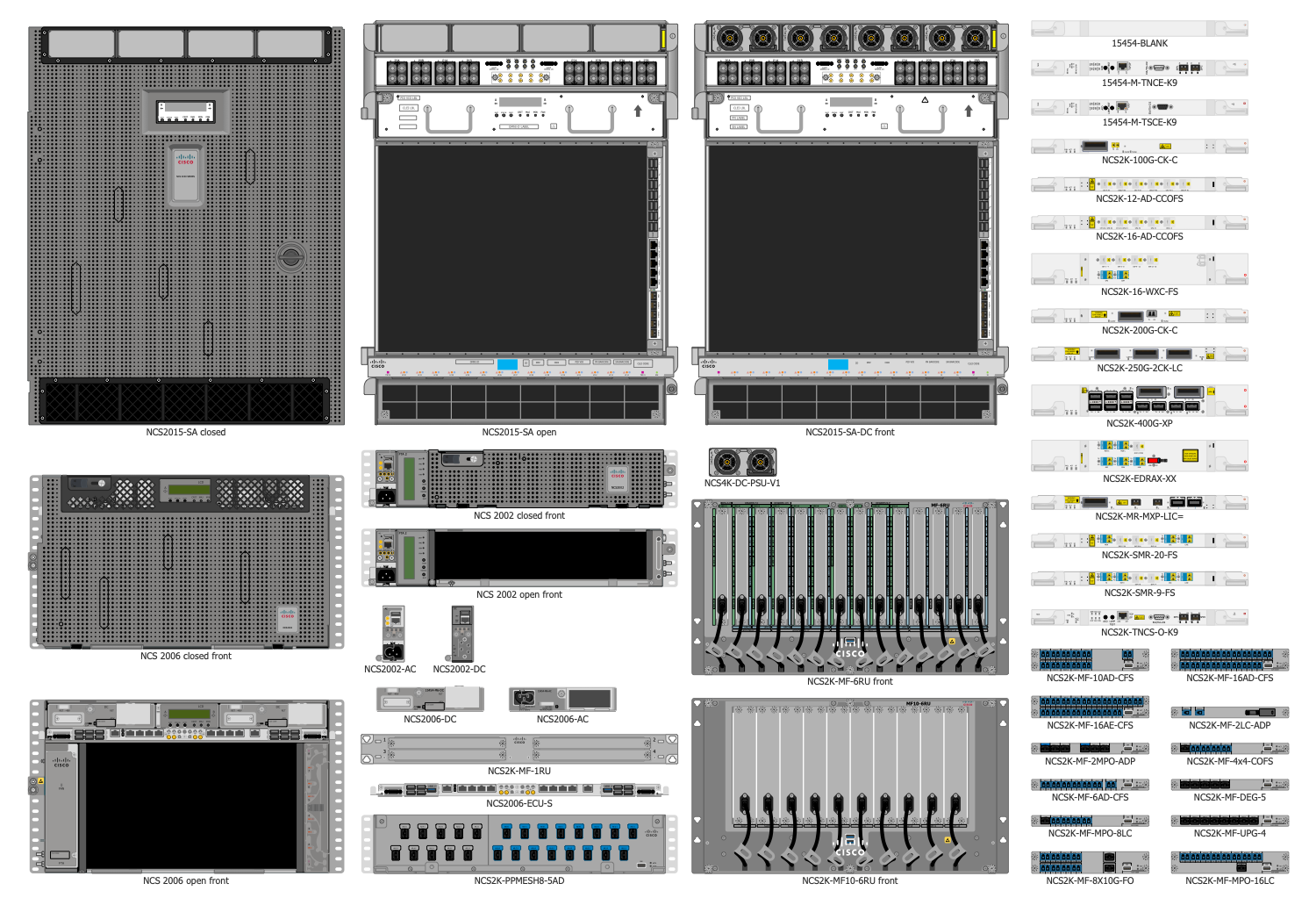
Task: Pick the NCS2K-MF10-6RU front shelf shape
Action: coord(850,786)
